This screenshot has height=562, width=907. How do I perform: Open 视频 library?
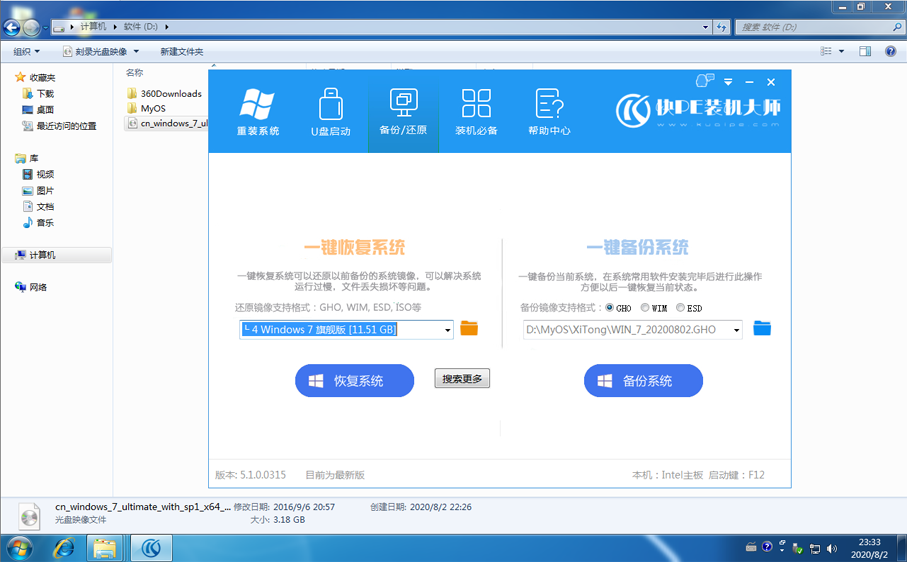45,175
